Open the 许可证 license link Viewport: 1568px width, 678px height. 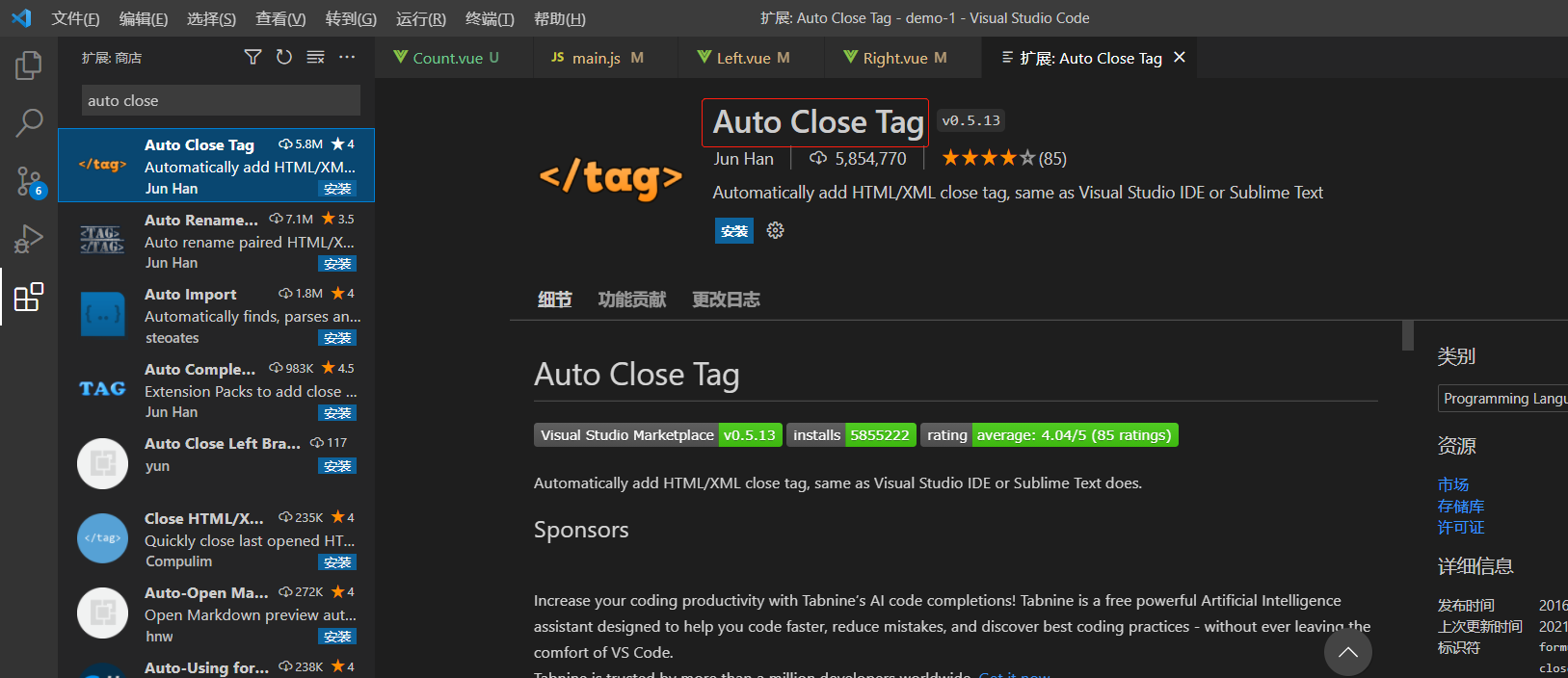1461,527
